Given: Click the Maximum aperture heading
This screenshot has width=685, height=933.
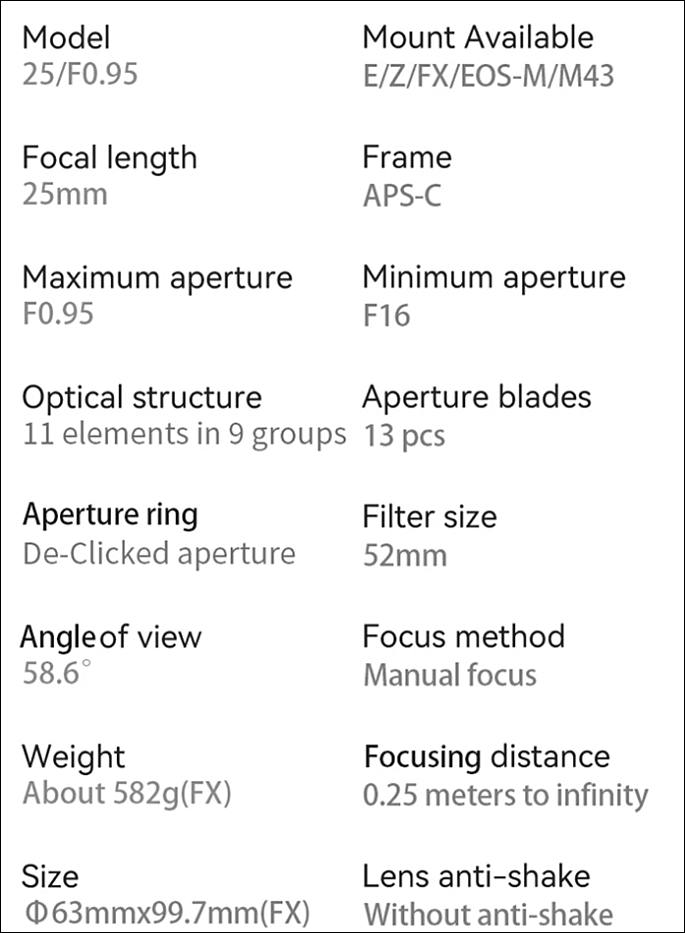Looking at the screenshot, I should pos(157,279).
